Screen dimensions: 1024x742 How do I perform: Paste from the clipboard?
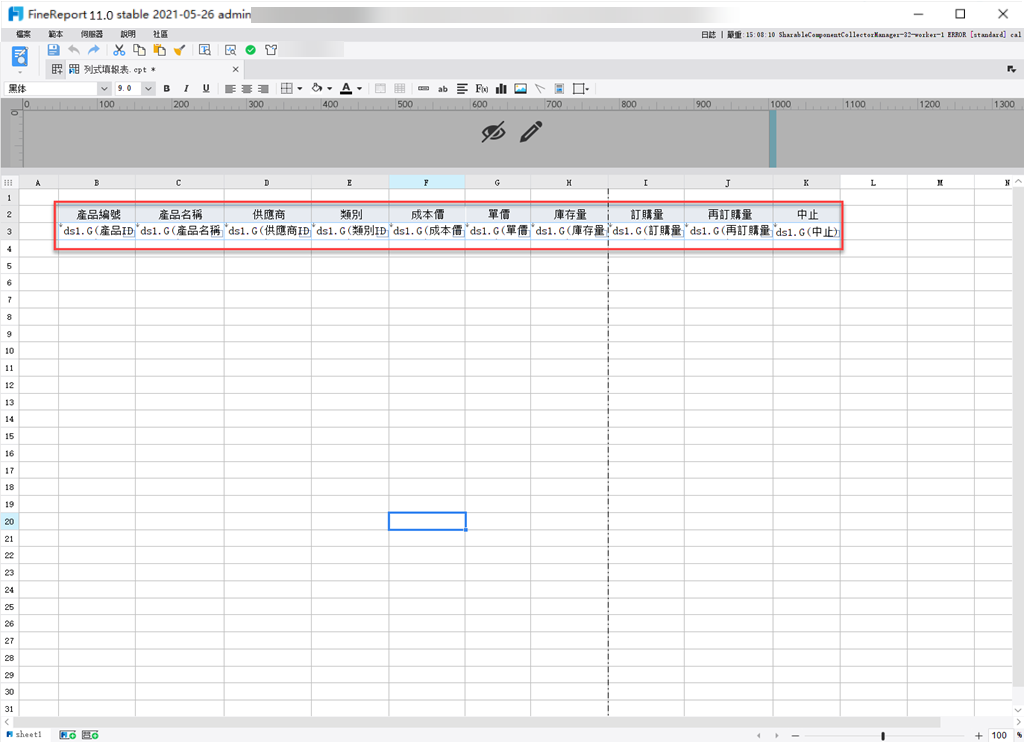point(159,50)
